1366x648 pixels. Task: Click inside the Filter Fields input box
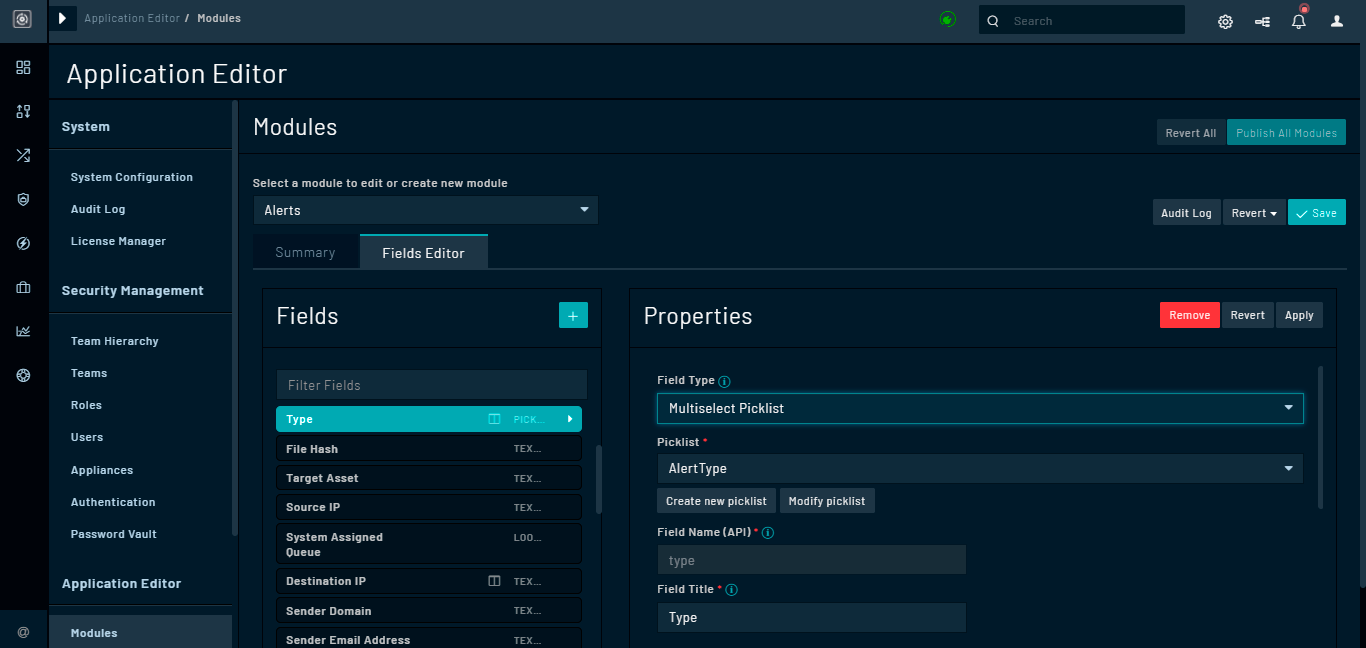(x=431, y=384)
